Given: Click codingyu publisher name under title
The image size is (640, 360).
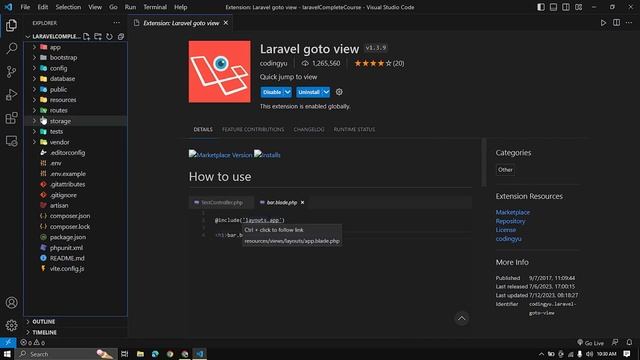Looking at the screenshot, I should click(x=273, y=63).
